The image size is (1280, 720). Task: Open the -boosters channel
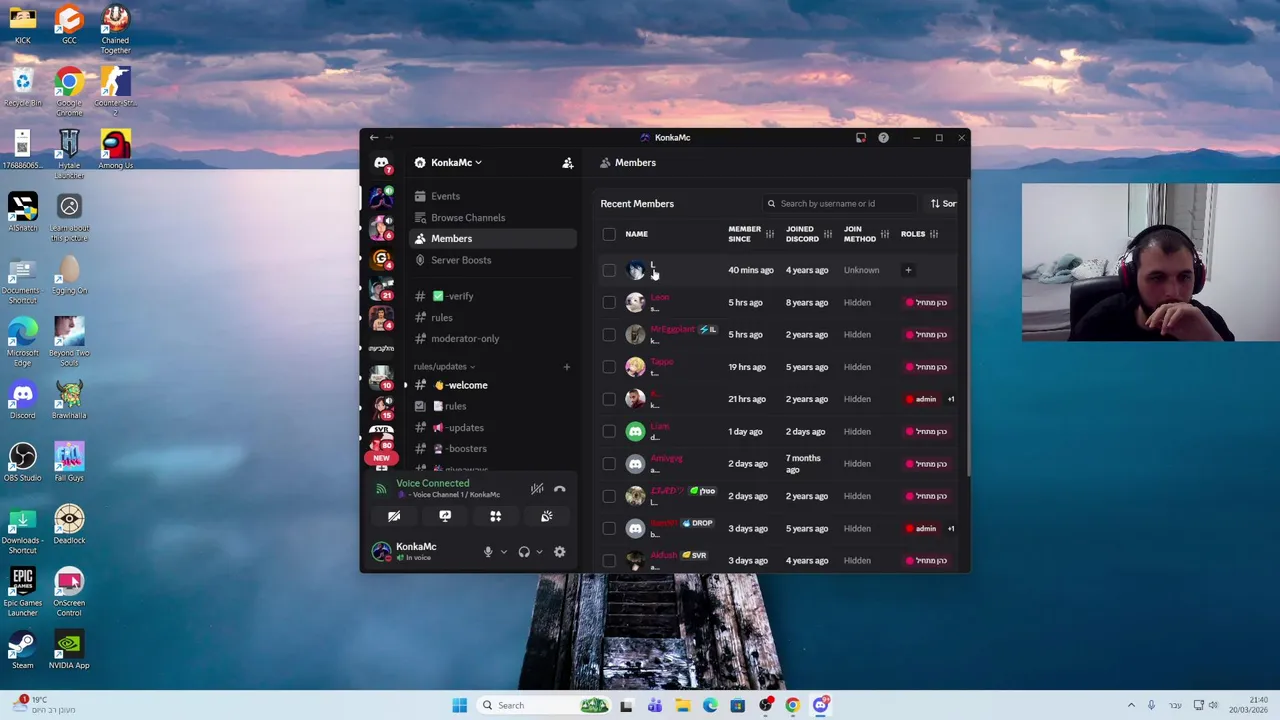[492, 449]
